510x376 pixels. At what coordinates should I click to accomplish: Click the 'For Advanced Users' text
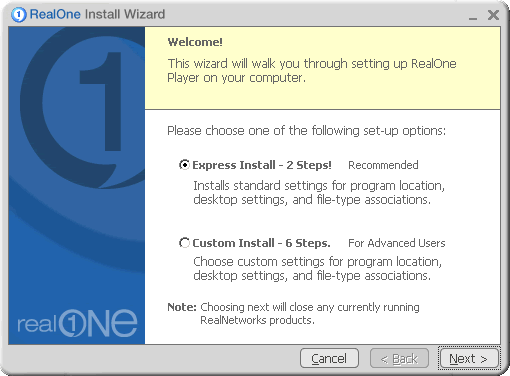397,243
